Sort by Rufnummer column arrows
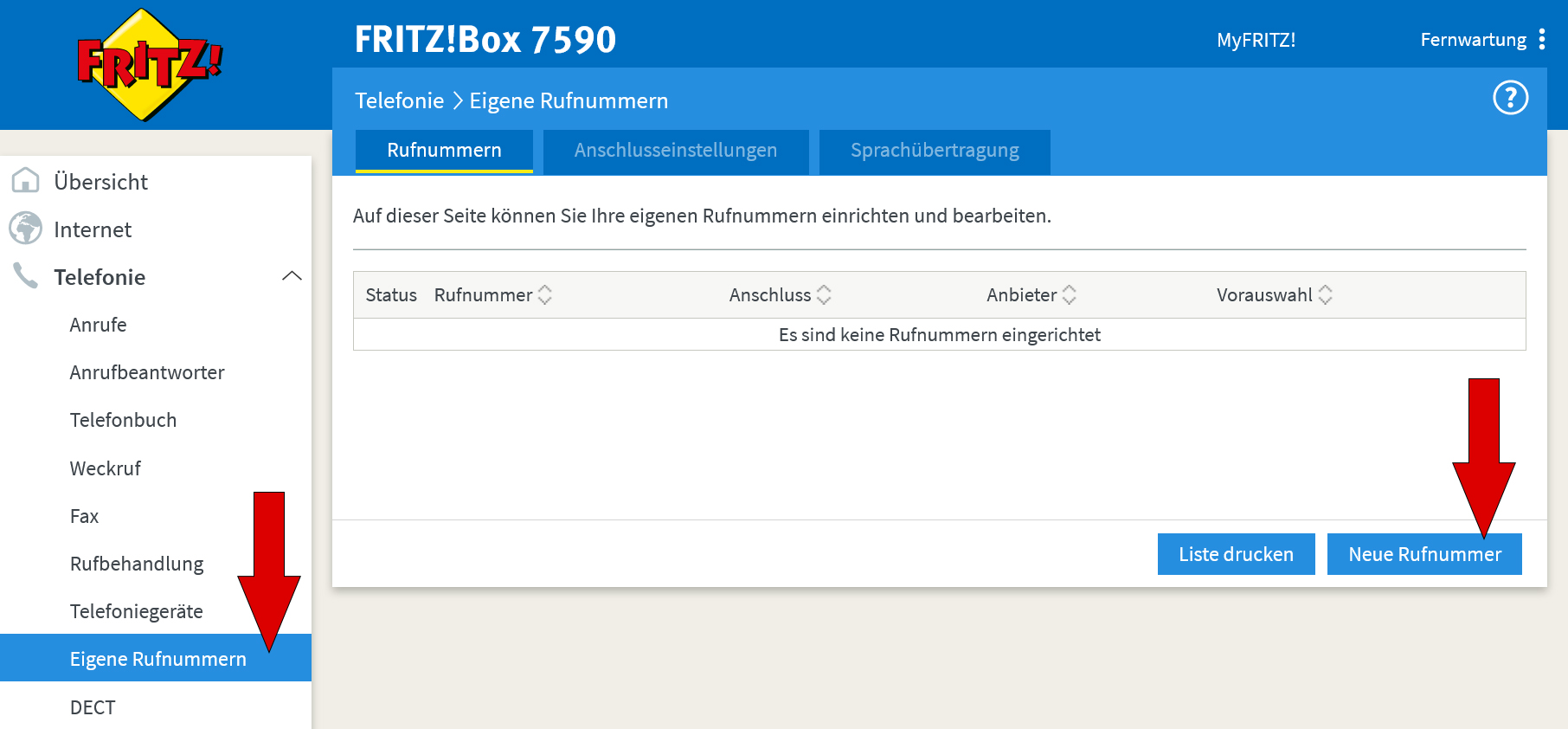This screenshot has width=1568, height=729. [545, 295]
